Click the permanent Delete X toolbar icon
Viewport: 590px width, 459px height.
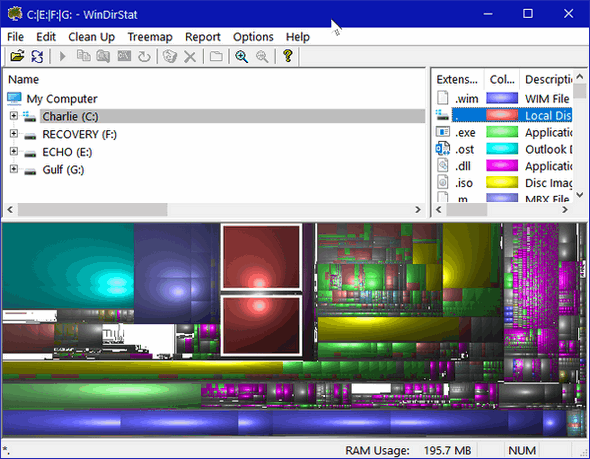tap(190, 57)
